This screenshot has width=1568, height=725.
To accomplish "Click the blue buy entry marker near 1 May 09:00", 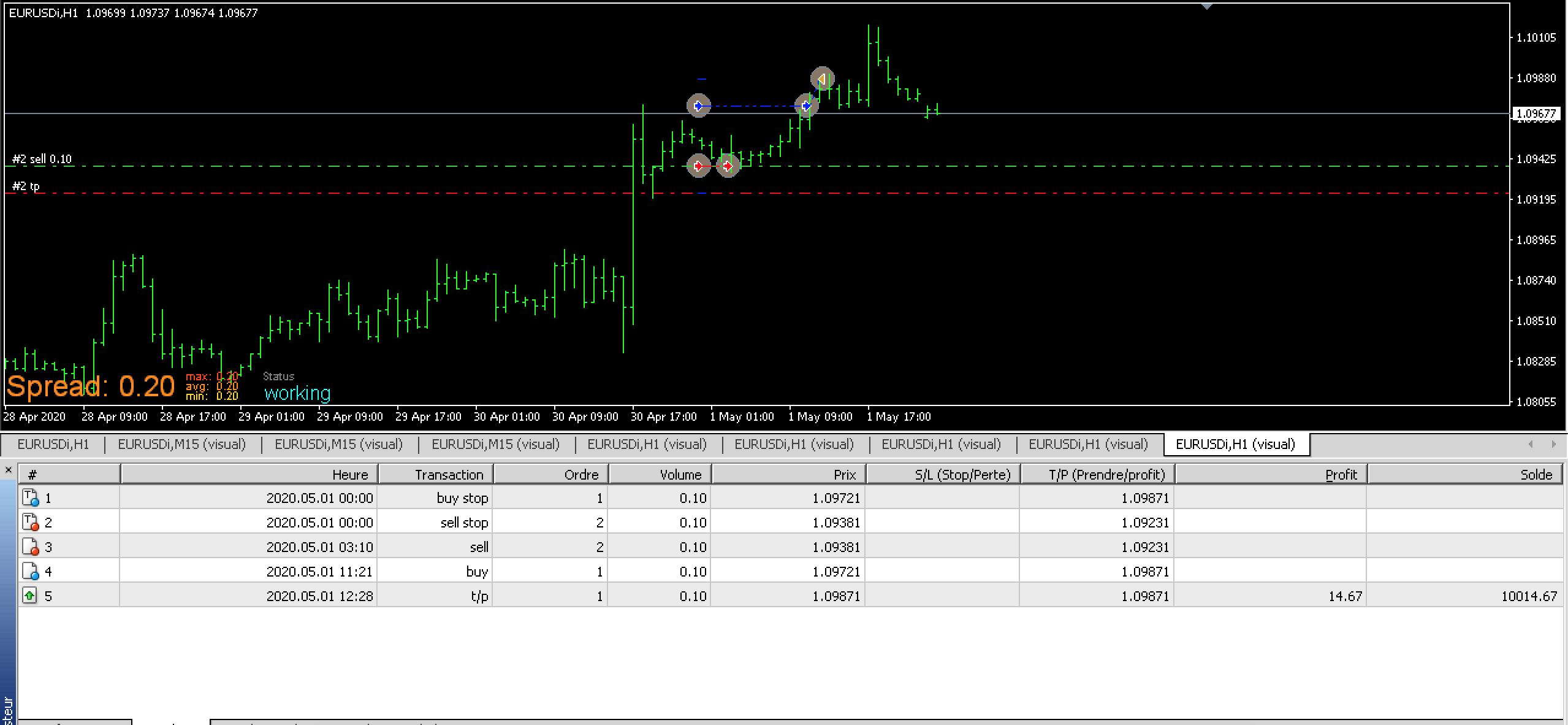I will 806,106.
